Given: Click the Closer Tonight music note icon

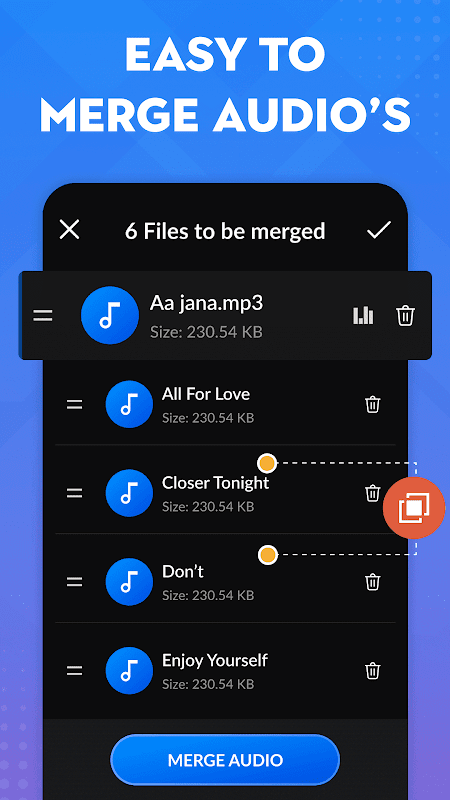Looking at the screenshot, I should 129,493.
